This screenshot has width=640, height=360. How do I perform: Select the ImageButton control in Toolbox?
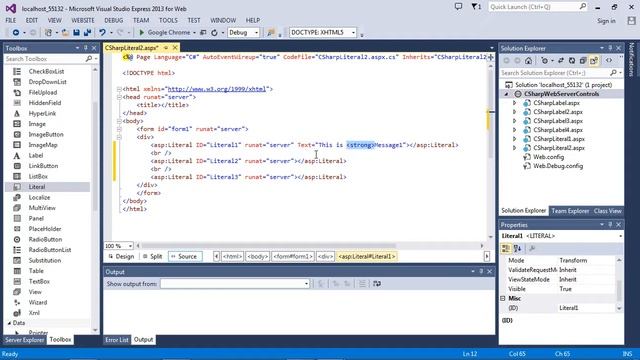coord(46,134)
